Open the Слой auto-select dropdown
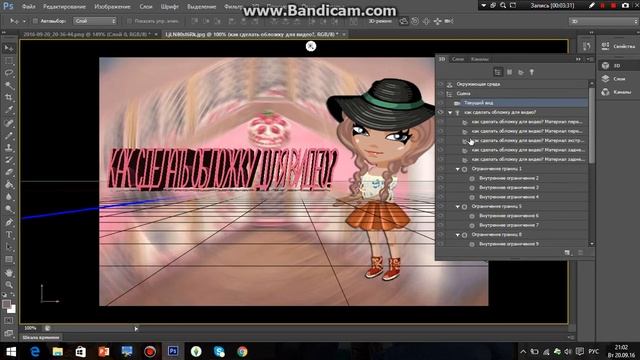 (x=95, y=21)
